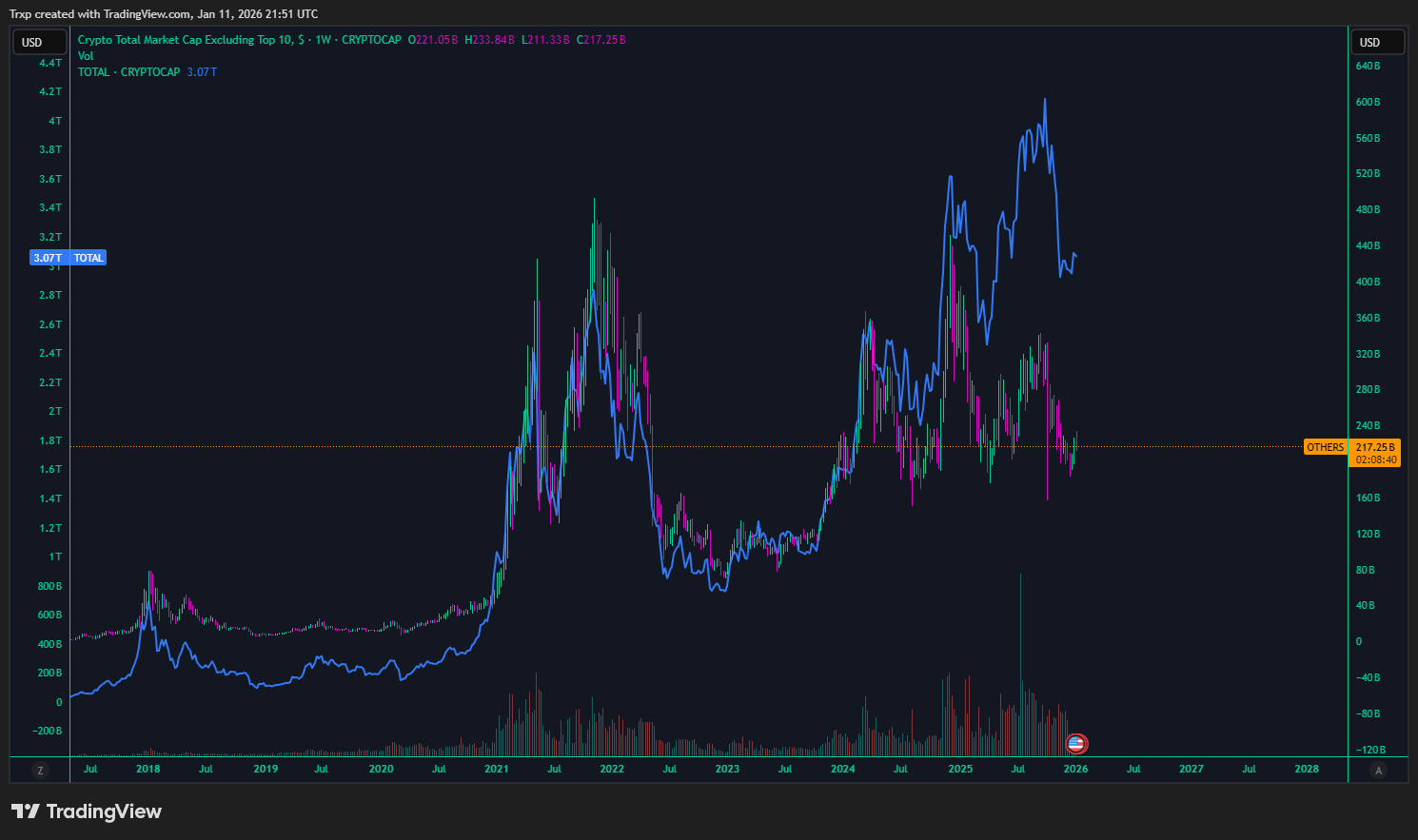Click the 2020 label on time axis

381,769
